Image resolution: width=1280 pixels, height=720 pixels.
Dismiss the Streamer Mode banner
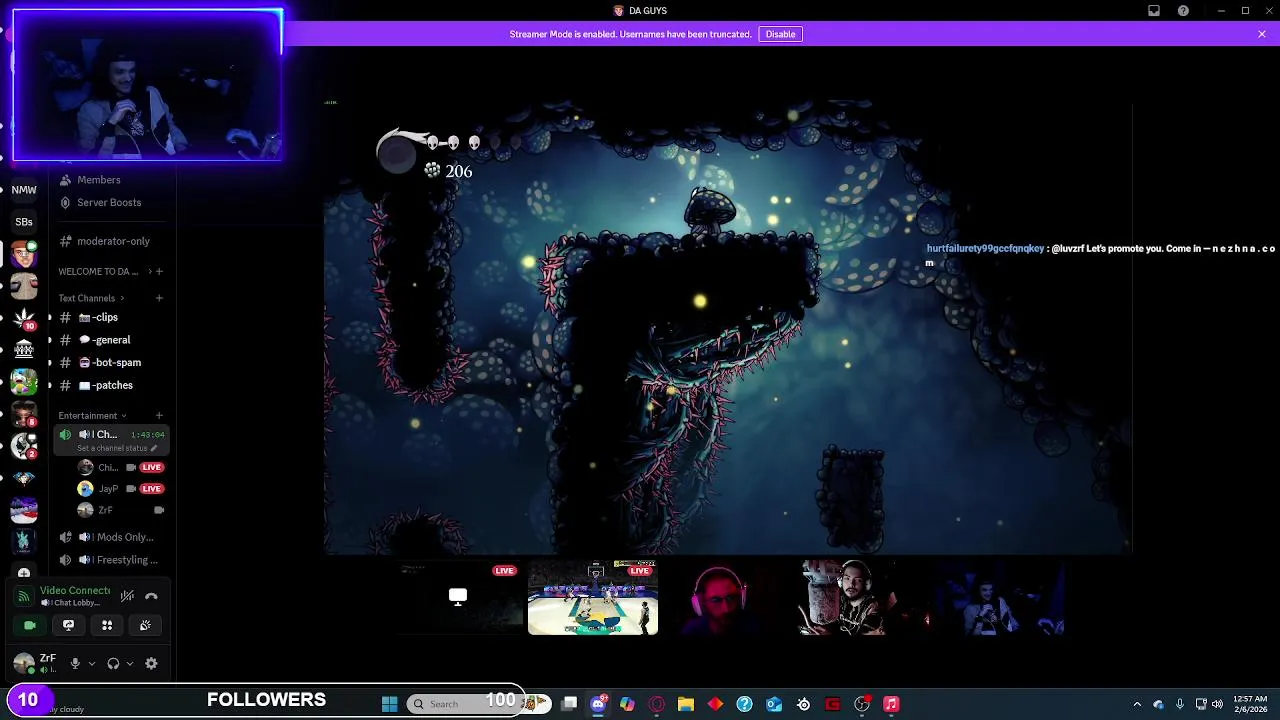pos(1262,34)
